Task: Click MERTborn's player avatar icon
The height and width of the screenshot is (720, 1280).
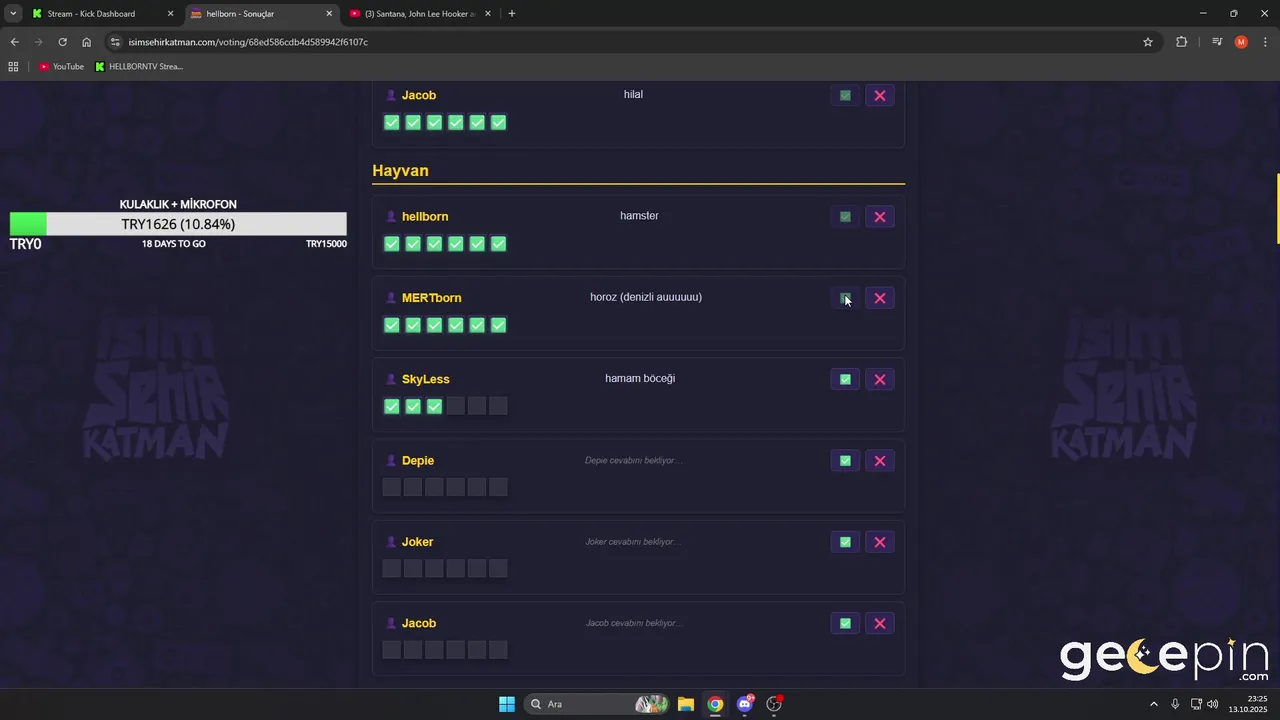Action: tap(391, 298)
